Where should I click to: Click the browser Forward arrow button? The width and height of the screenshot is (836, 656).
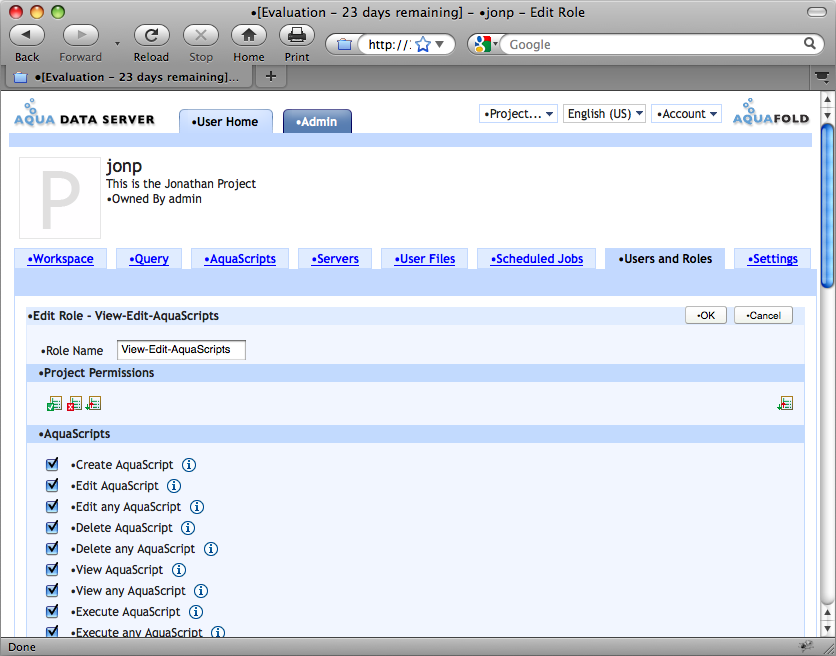point(81,36)
